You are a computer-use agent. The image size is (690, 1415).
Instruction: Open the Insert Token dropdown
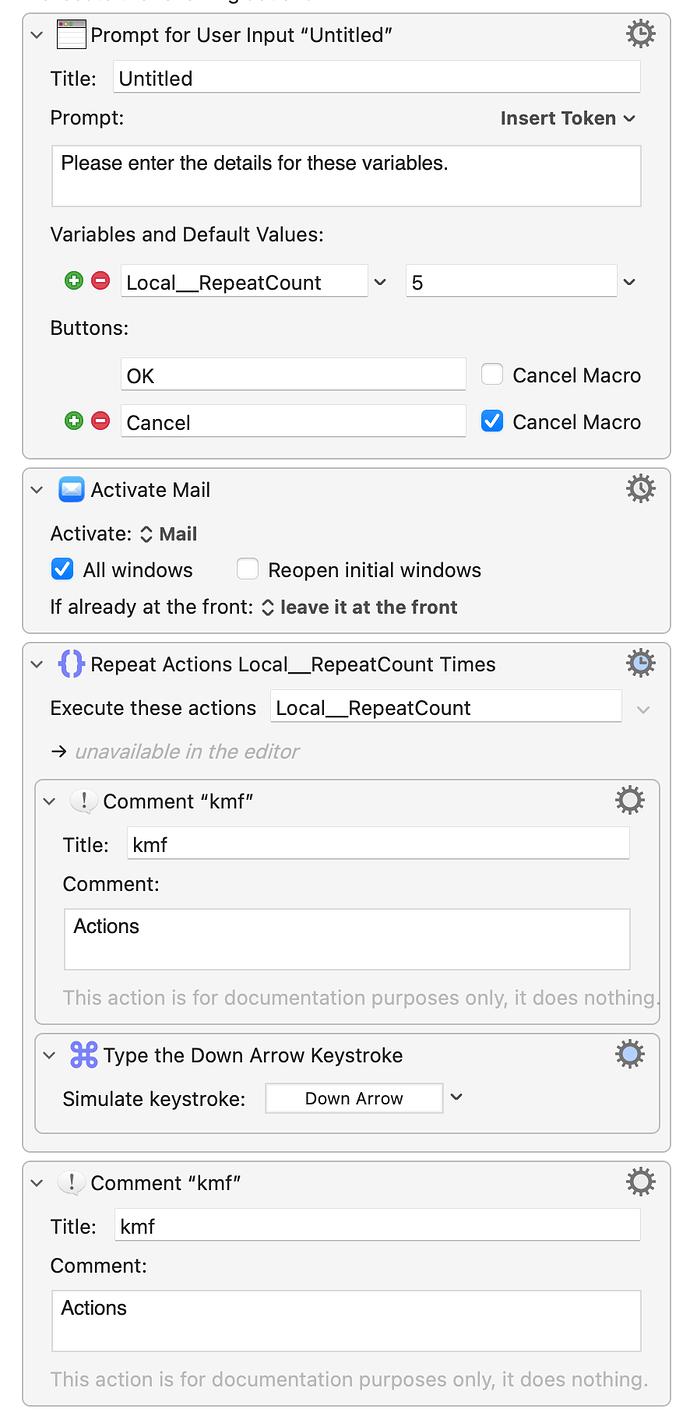pos(567,118)
